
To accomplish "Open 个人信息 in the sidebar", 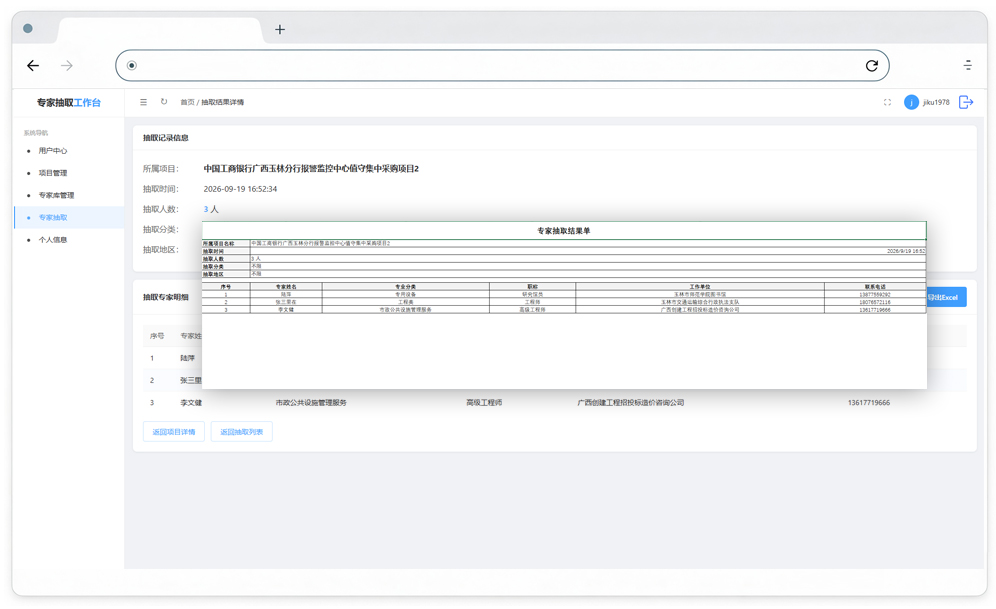I will click(x=53, y=240).
